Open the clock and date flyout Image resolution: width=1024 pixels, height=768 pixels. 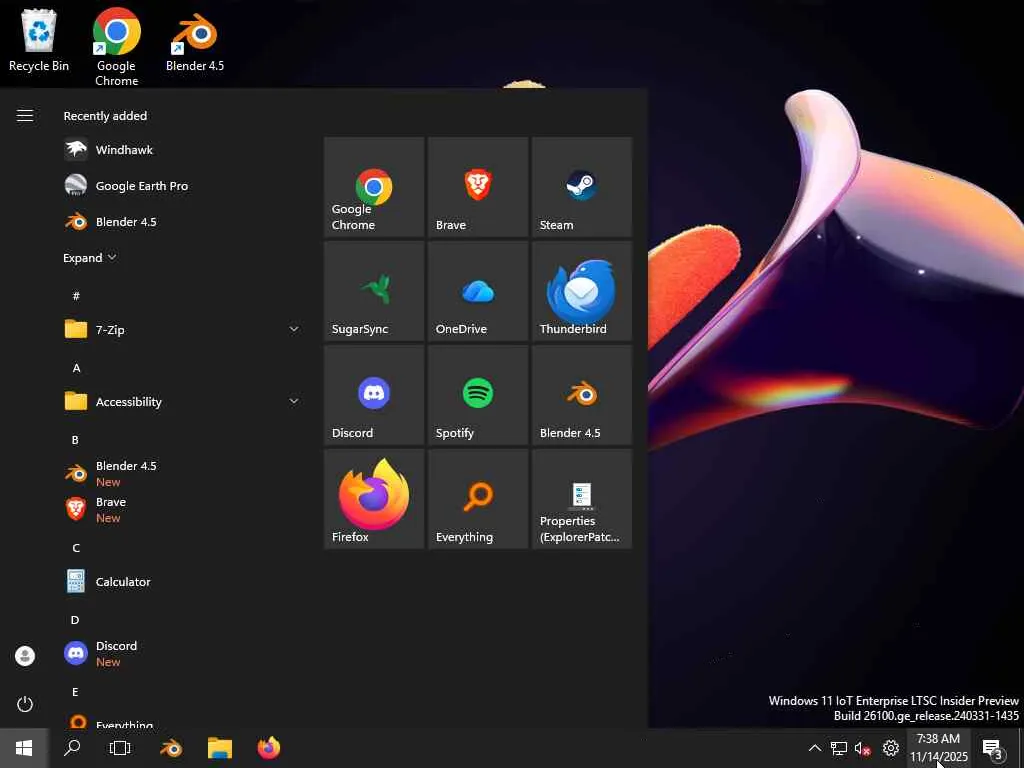coord(938,748)
